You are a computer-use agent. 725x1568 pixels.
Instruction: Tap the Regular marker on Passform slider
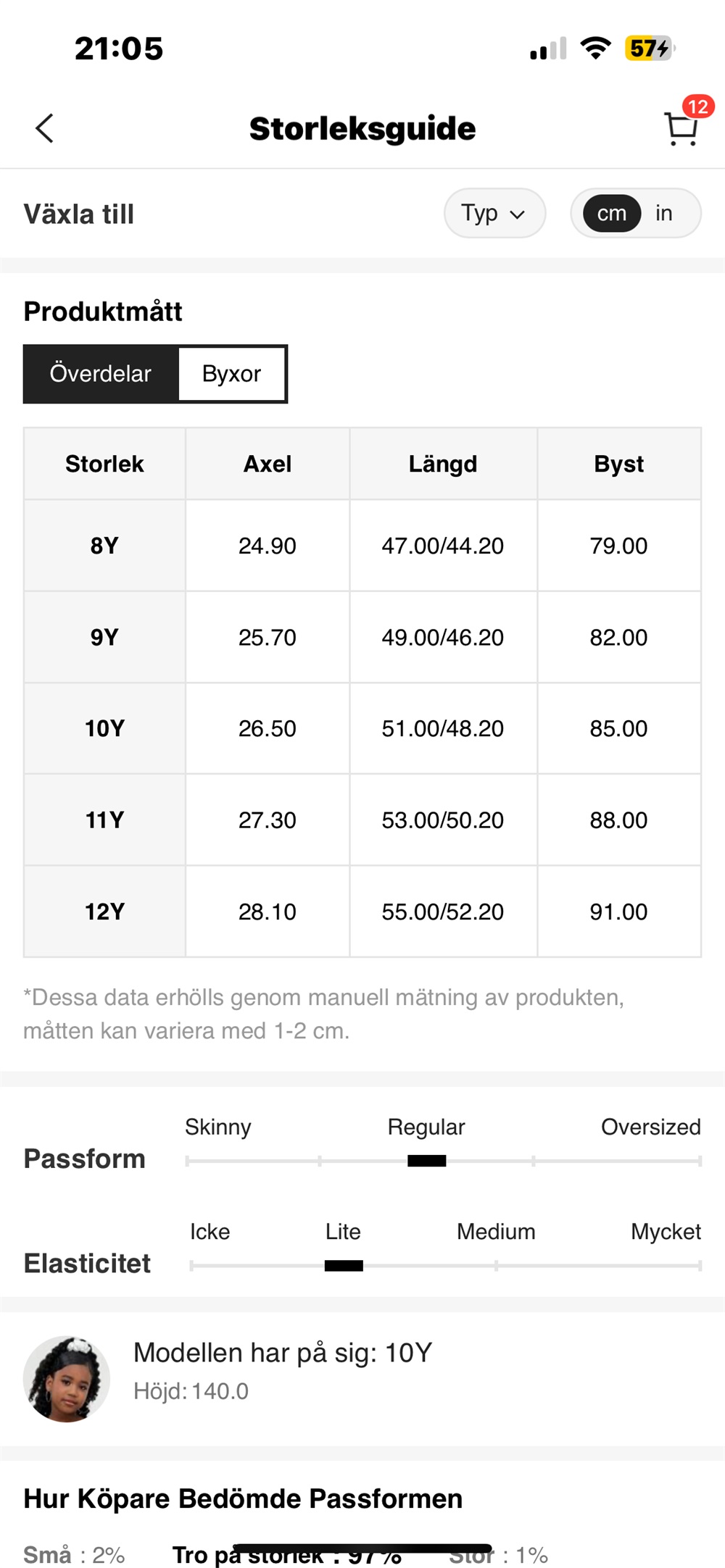coord(426,1161)
